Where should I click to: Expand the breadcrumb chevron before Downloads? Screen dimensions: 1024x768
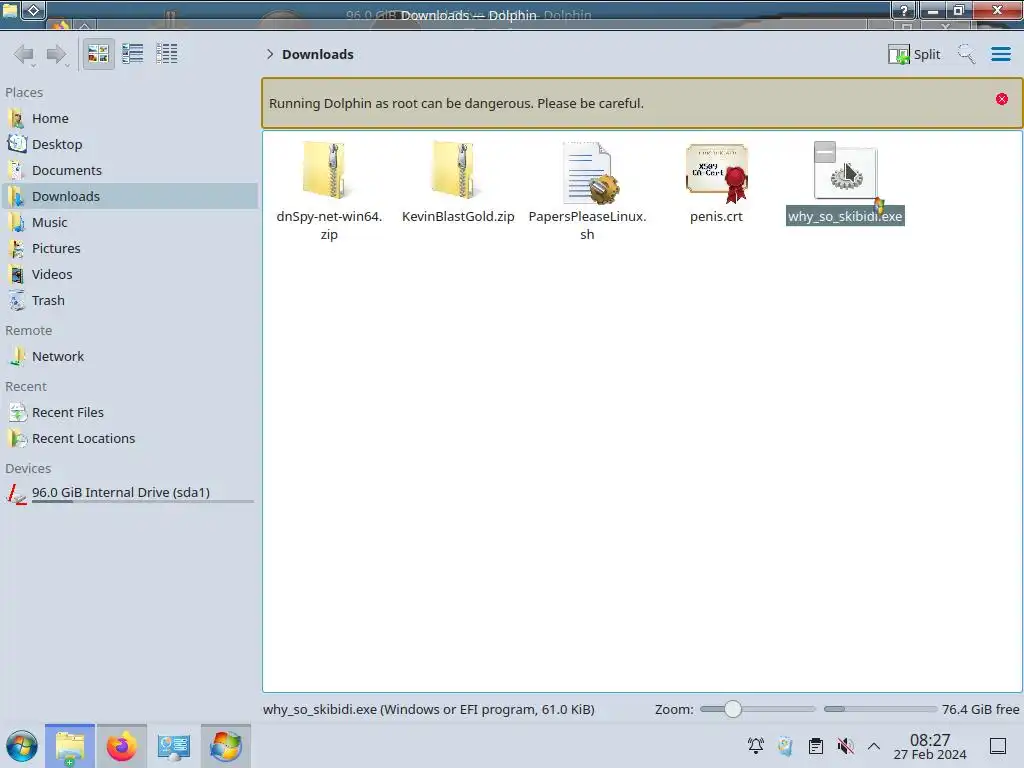270,54
